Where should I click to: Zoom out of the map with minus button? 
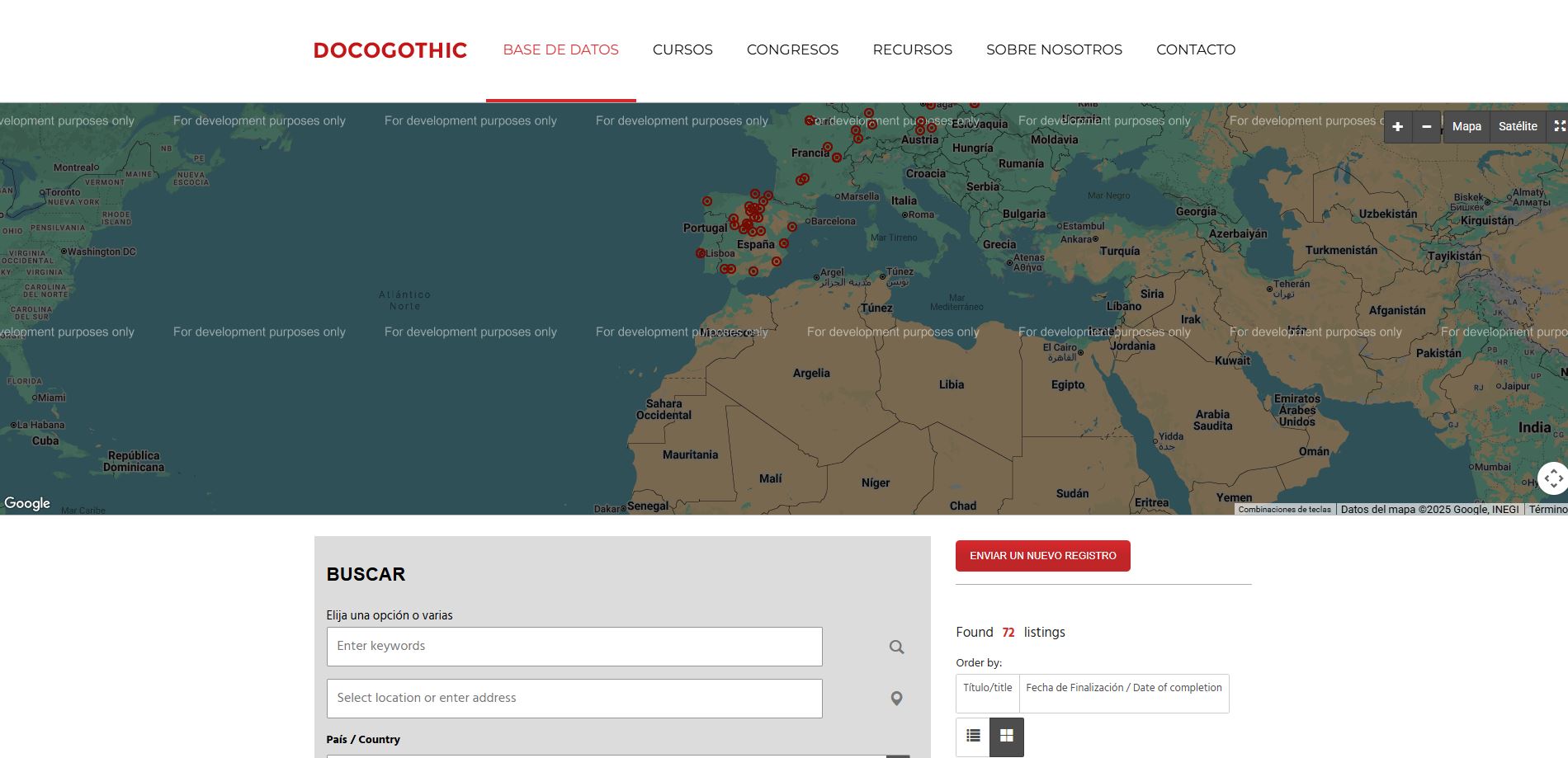(1426, 127)
